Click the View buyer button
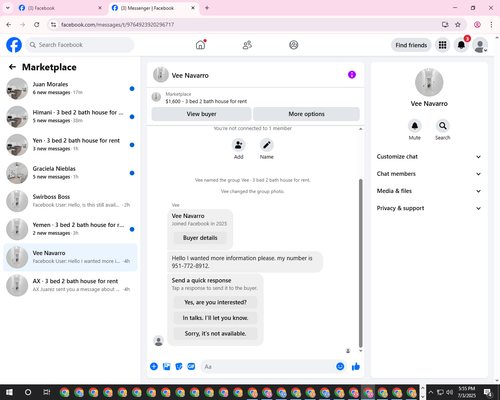 201,114
